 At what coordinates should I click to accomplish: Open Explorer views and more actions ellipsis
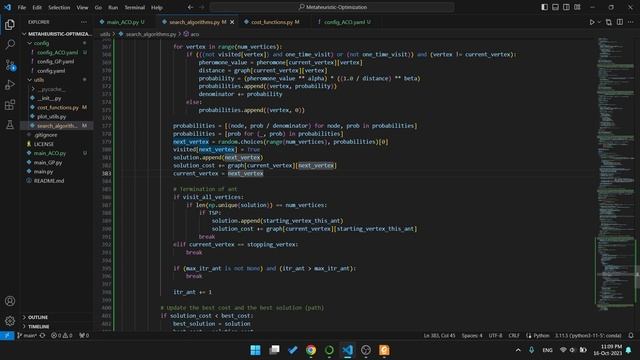pos(84,22)
